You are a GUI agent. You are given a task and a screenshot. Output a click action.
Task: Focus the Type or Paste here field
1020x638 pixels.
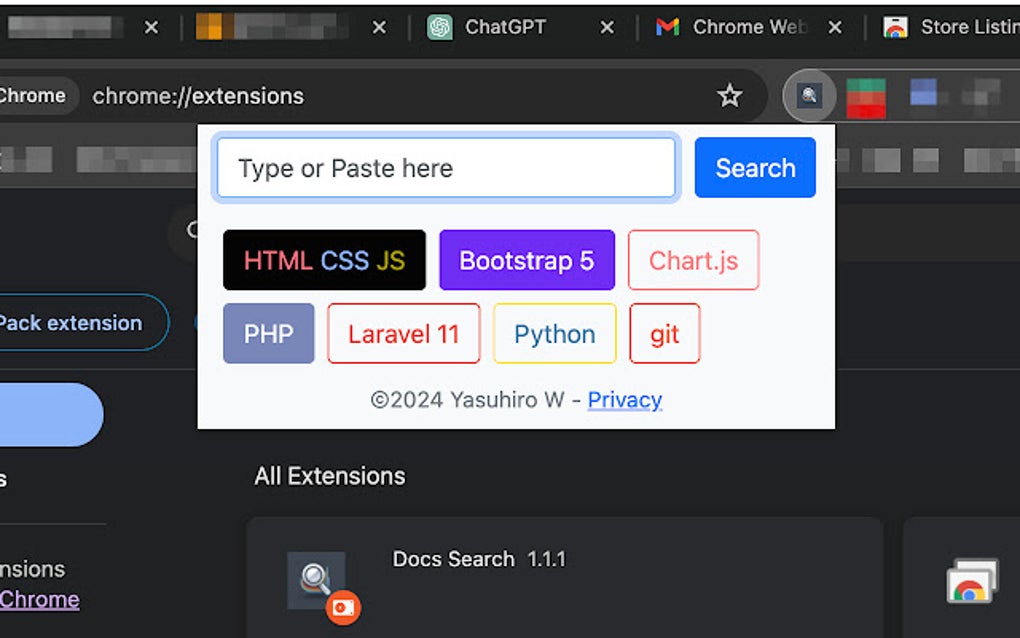click(446, 168)
